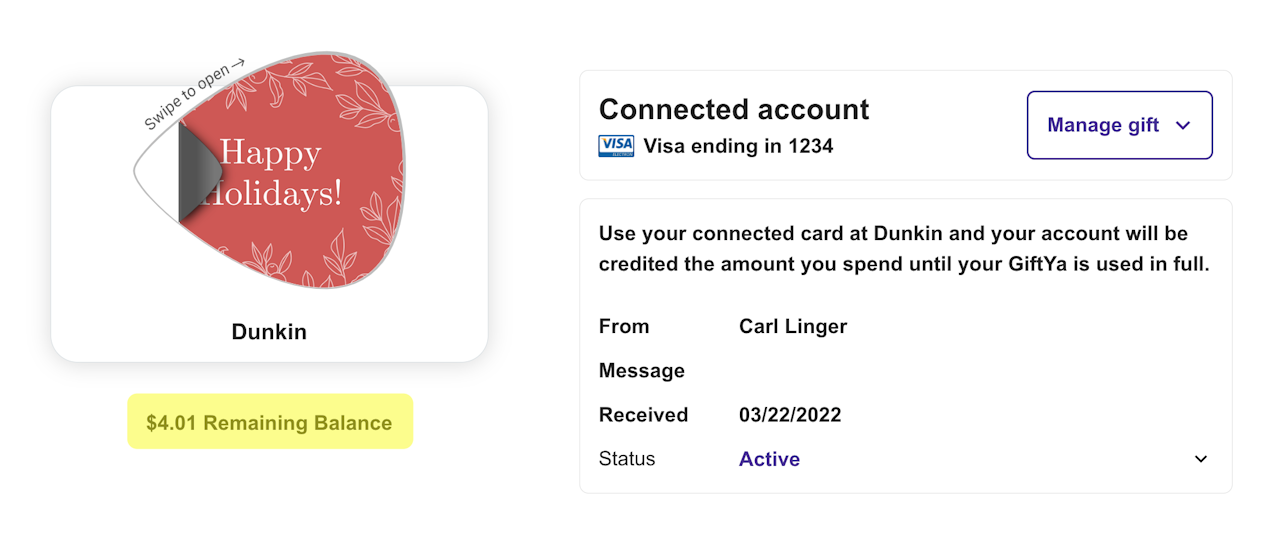
Task: Click the Message label
Action: [642, 371]
